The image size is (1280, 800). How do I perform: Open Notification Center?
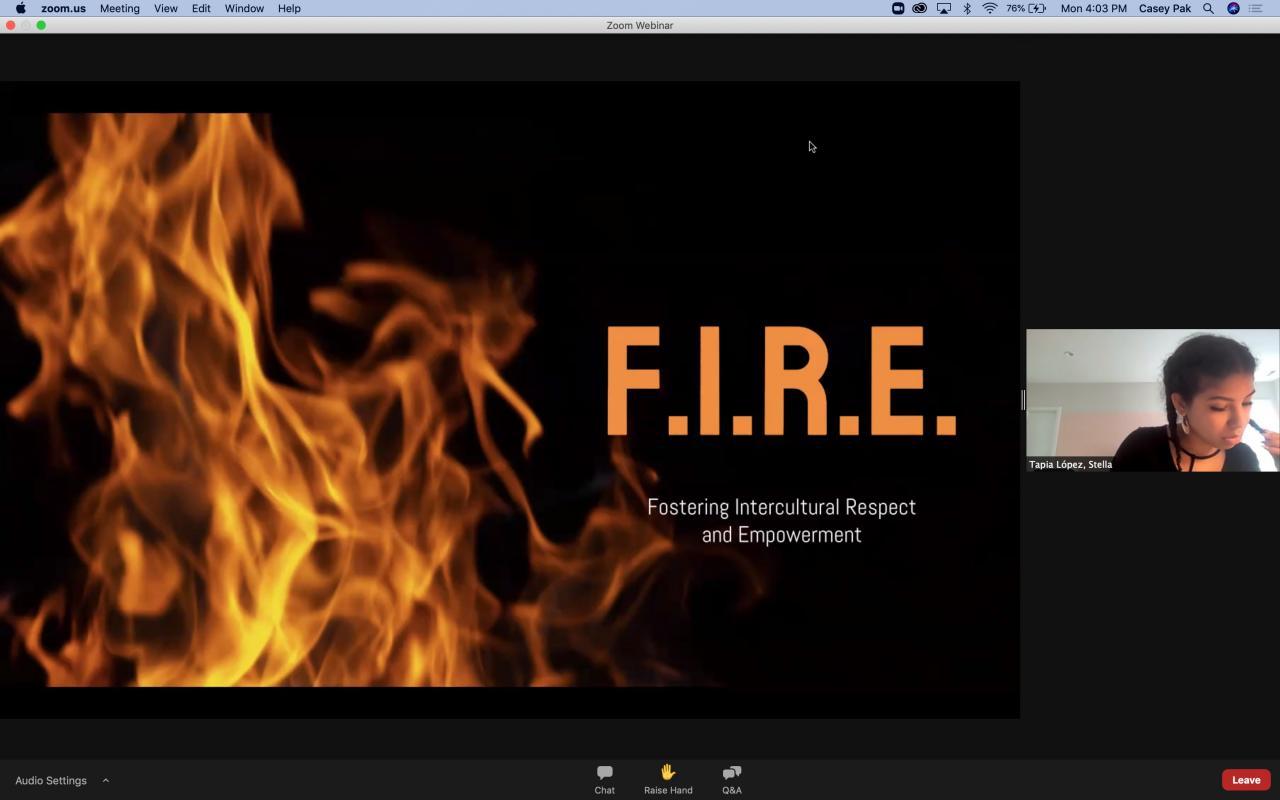coord(1256,8)
